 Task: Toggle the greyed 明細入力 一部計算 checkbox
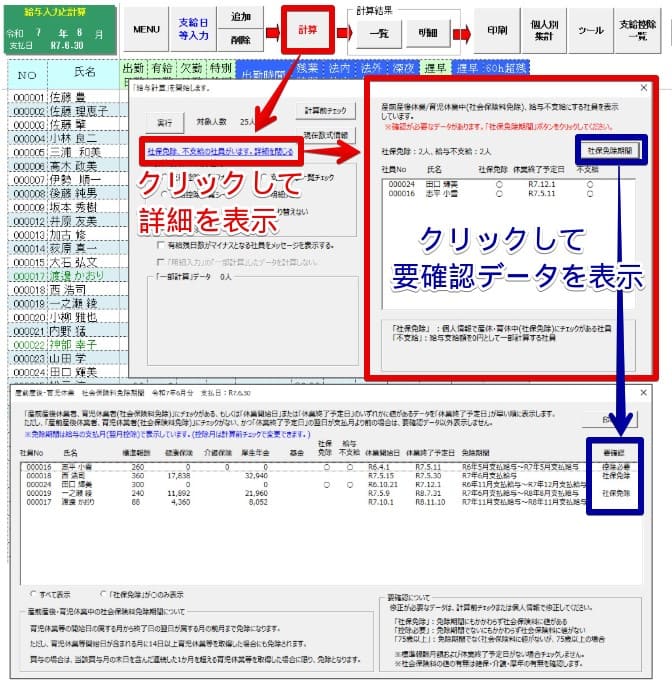tap(160, 262)
